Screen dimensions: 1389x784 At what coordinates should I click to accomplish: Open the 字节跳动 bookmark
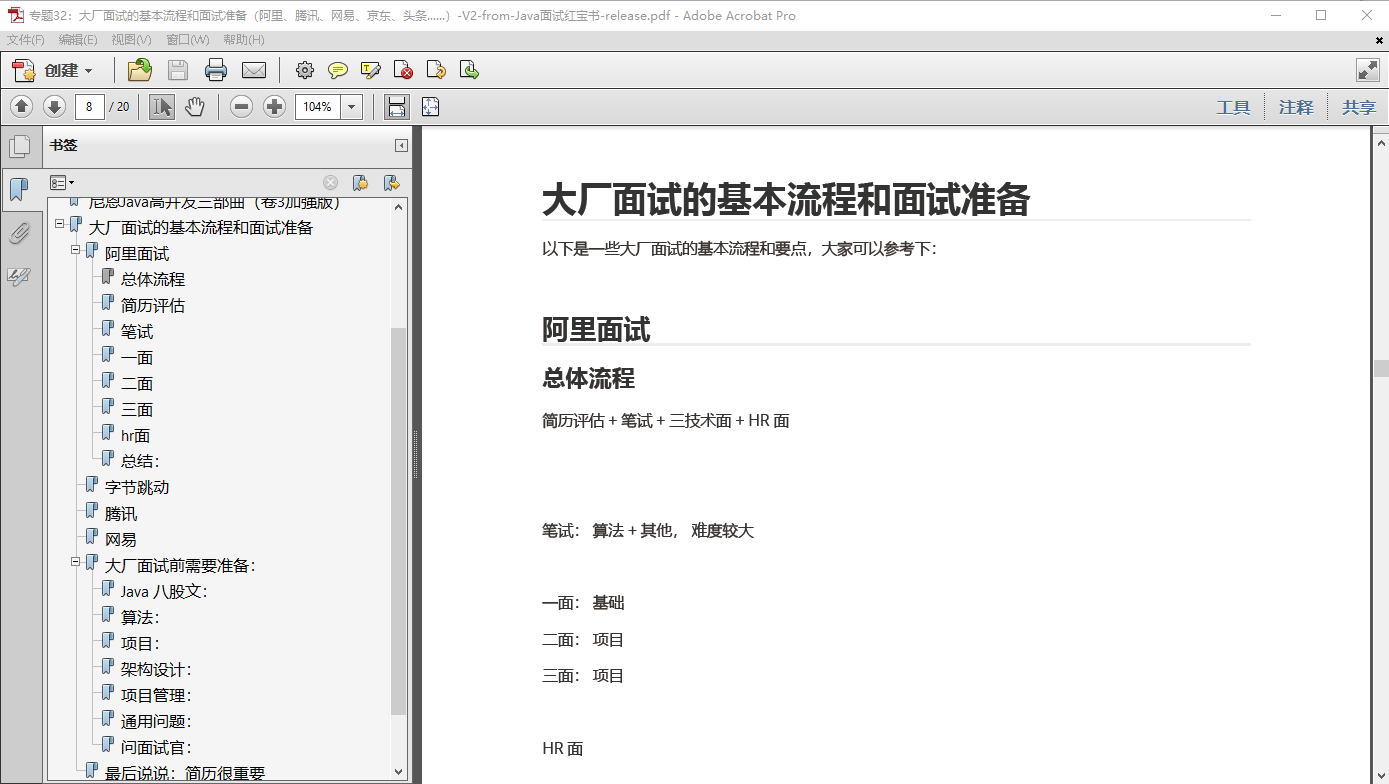click(137, 488)
